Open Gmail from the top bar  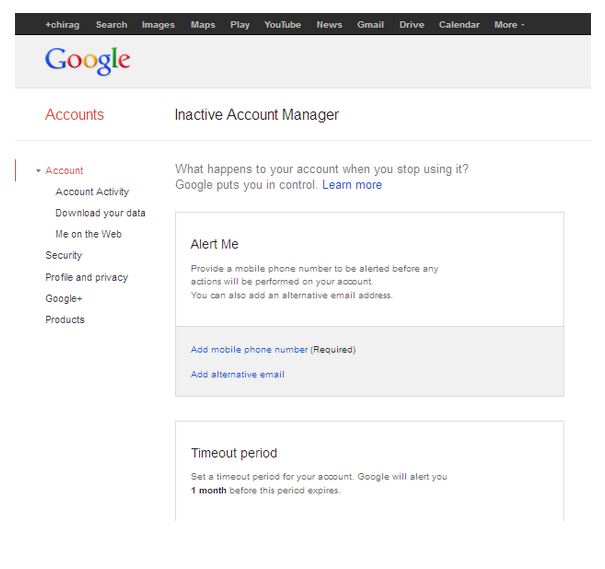pos(370,25)
